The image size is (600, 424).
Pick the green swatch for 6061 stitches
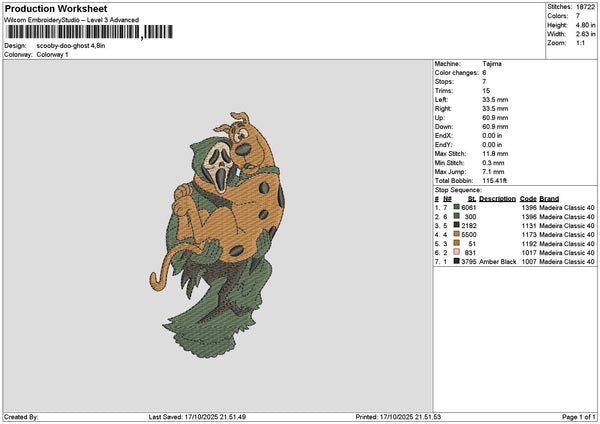coord(457,207)
